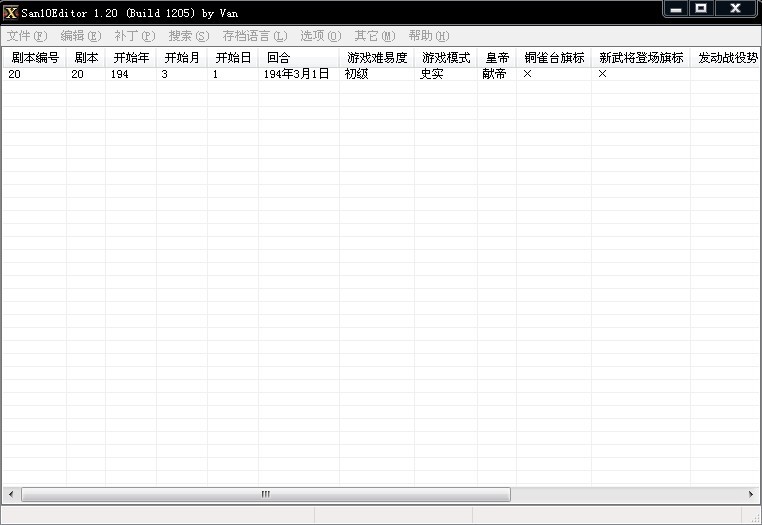Open the 补丁(P) menu

pos(134,36)
